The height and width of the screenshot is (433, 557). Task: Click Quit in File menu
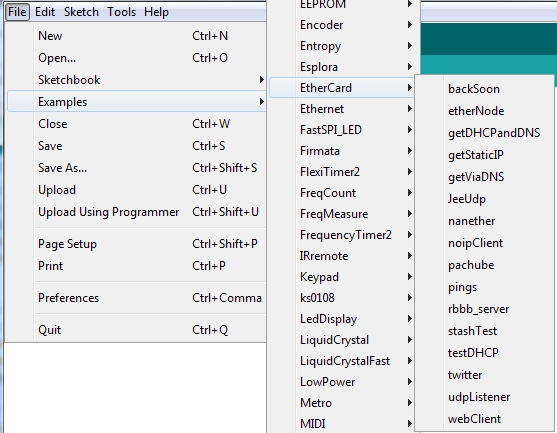coord(136,330)
